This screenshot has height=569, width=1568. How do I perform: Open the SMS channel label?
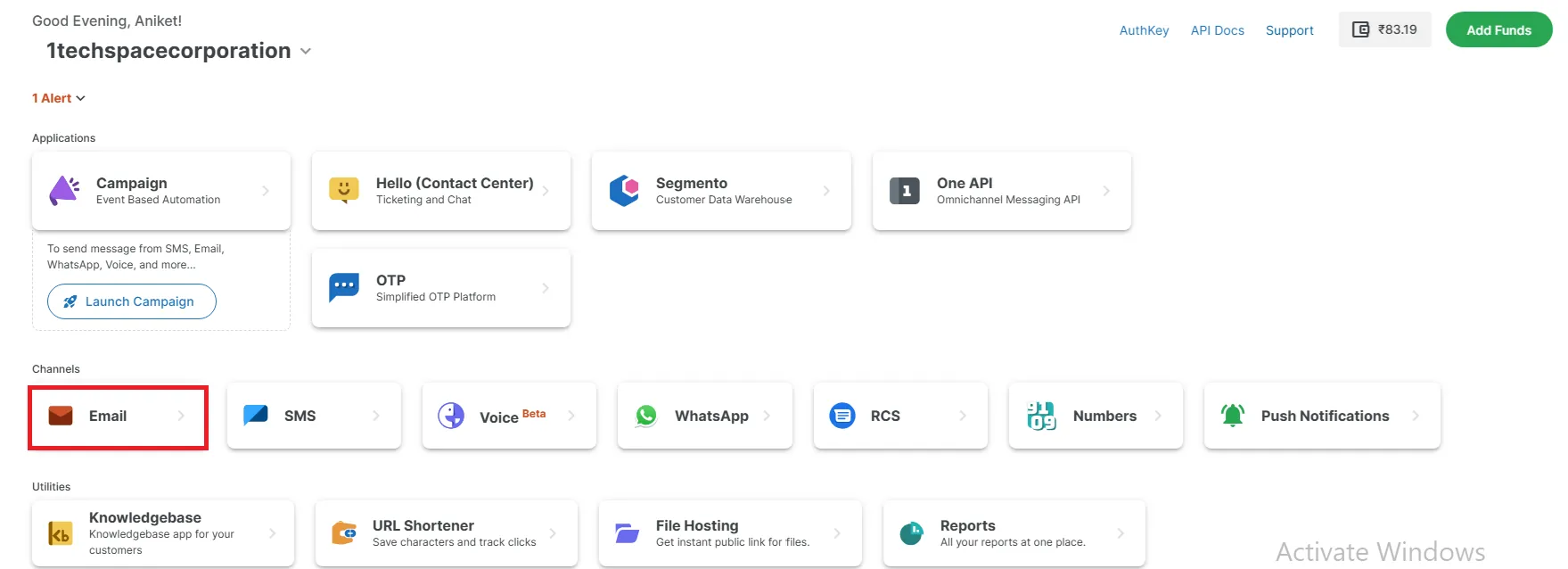pos(300,416)
